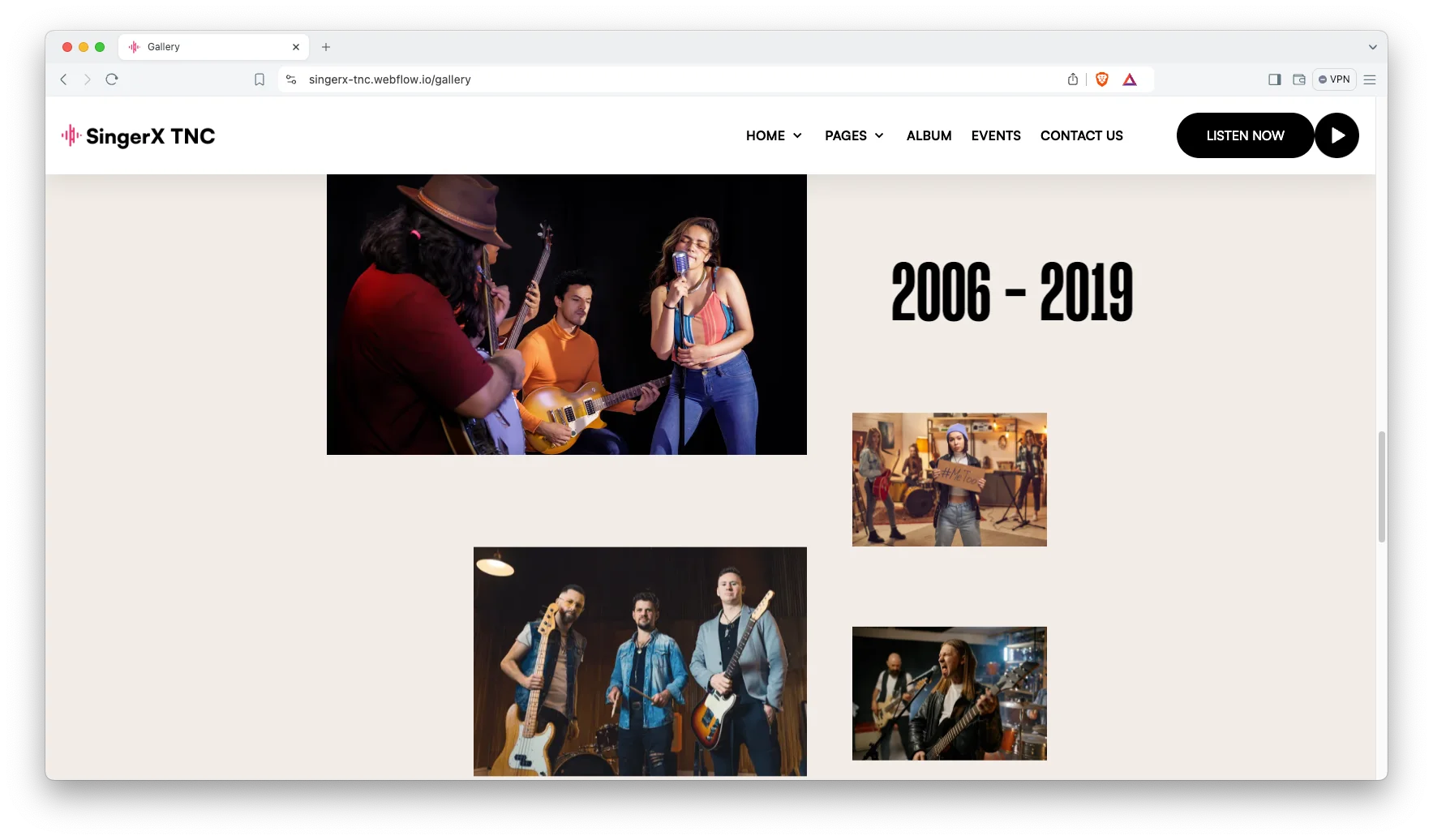Image resolution: width=1433 pixels, height=840 pixels.
Task: Open the browser hamburger menu
Action: pos(1370,79)
